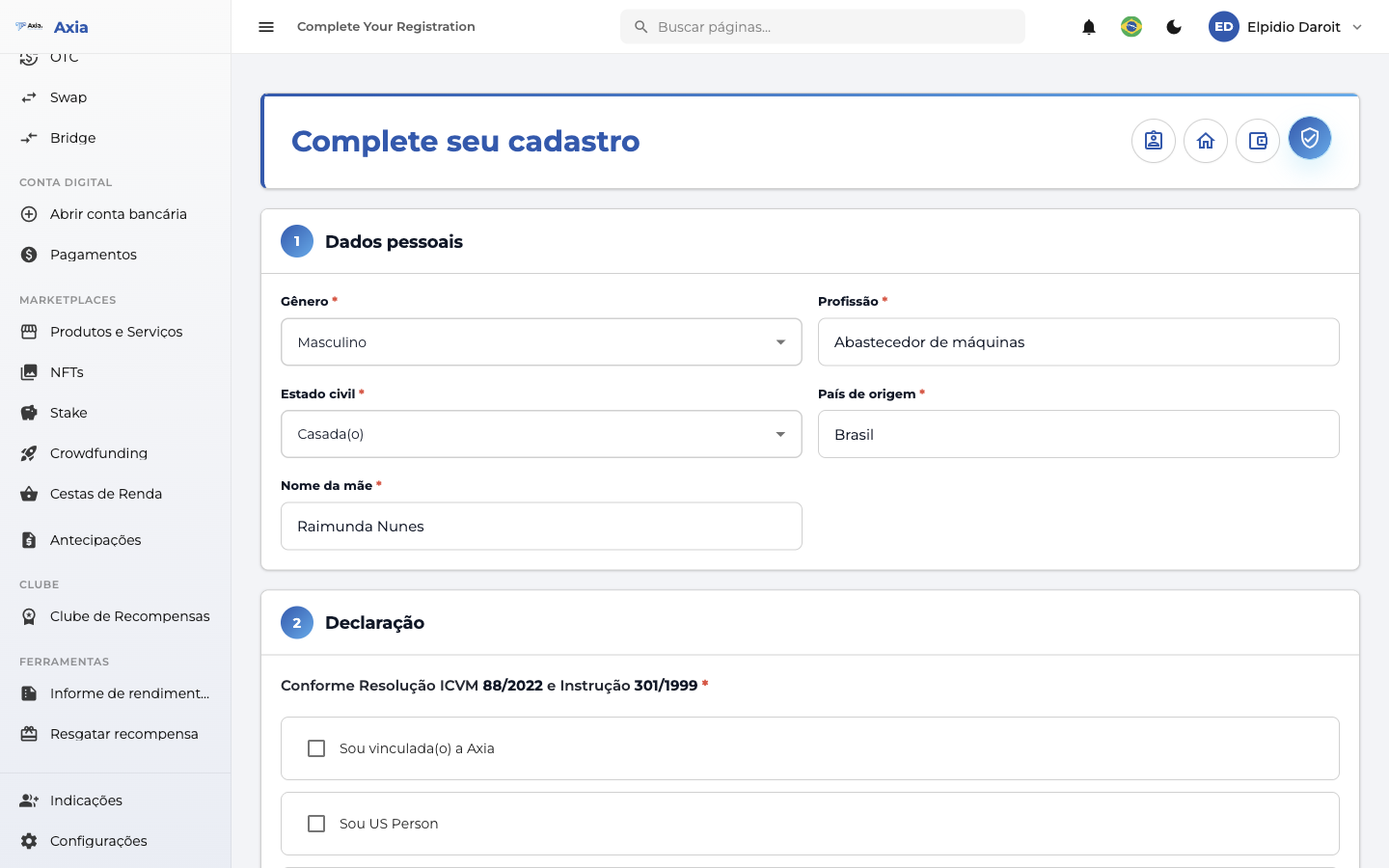This screenshot has width=1389, height=868.
Task: Click the dollar icon beside Pagamentos
Action: click(x=29, y=255)
